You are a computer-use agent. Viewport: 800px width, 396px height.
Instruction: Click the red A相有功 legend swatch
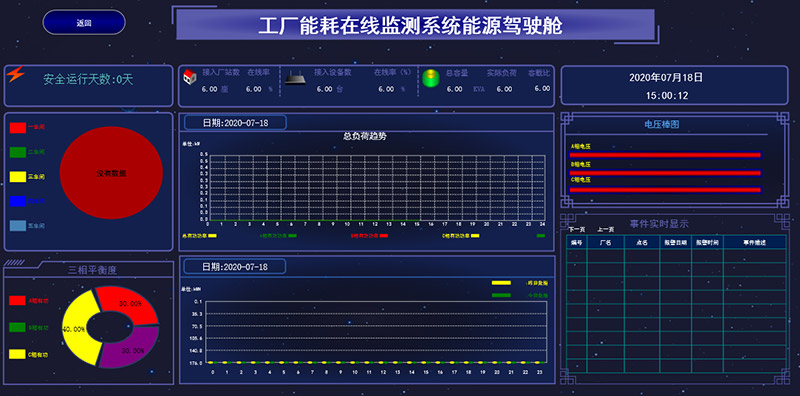(x=17, y=301)
